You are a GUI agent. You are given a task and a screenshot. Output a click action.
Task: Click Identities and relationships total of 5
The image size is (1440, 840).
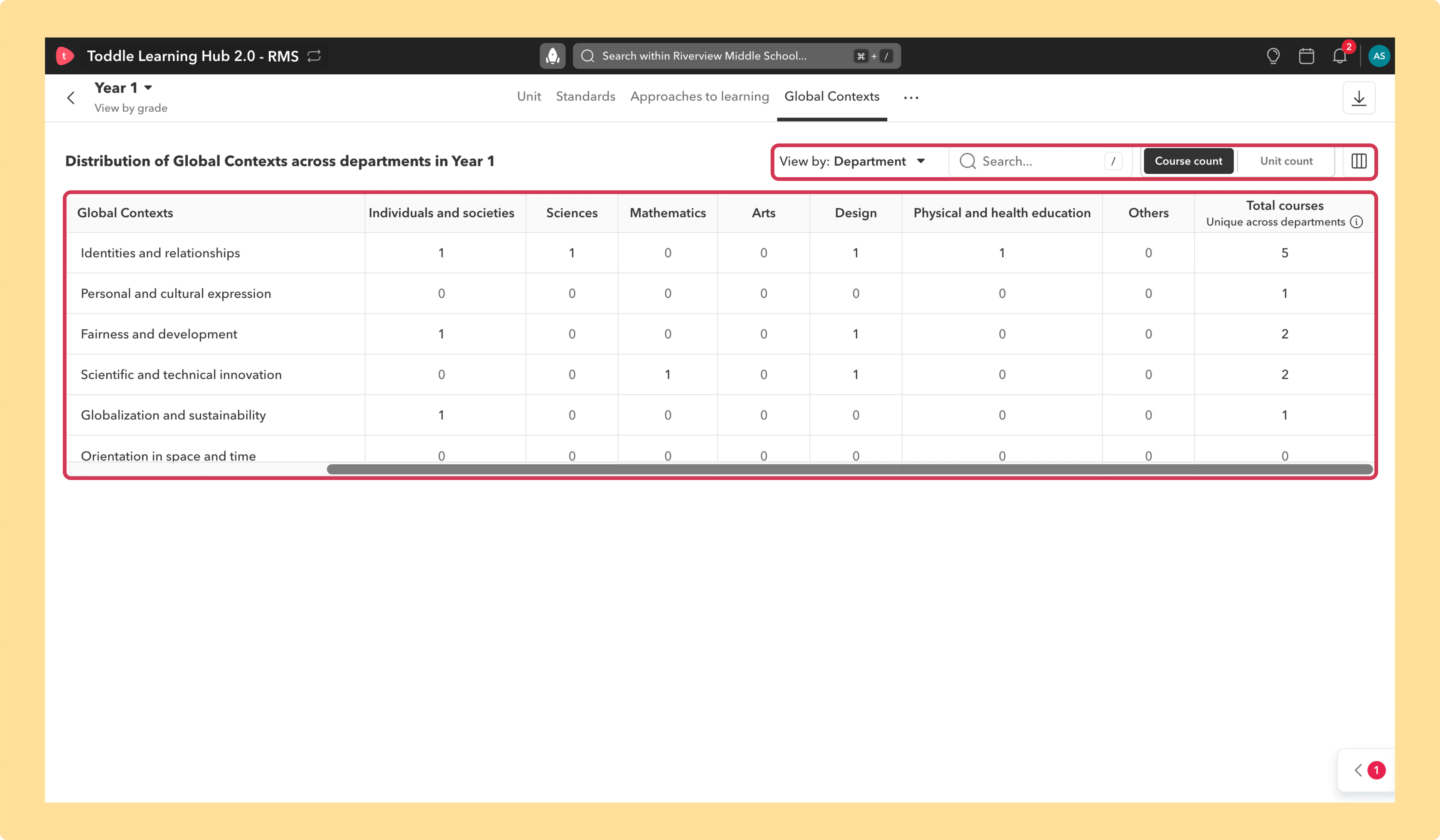pos(1285,253)
